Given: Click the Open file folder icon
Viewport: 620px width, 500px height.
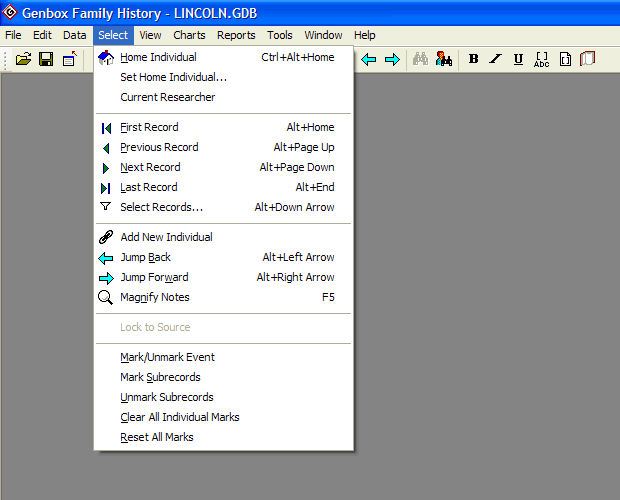Looking at the screenshot, I should [x=23, y=59].
